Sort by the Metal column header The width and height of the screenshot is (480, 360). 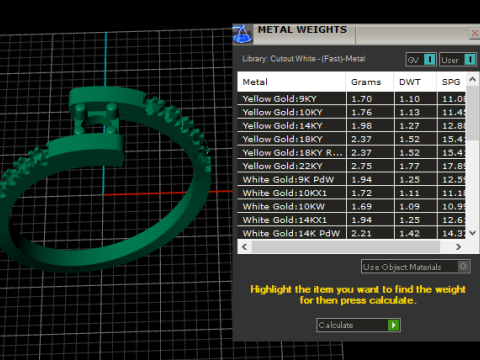(x=291, y=82)
